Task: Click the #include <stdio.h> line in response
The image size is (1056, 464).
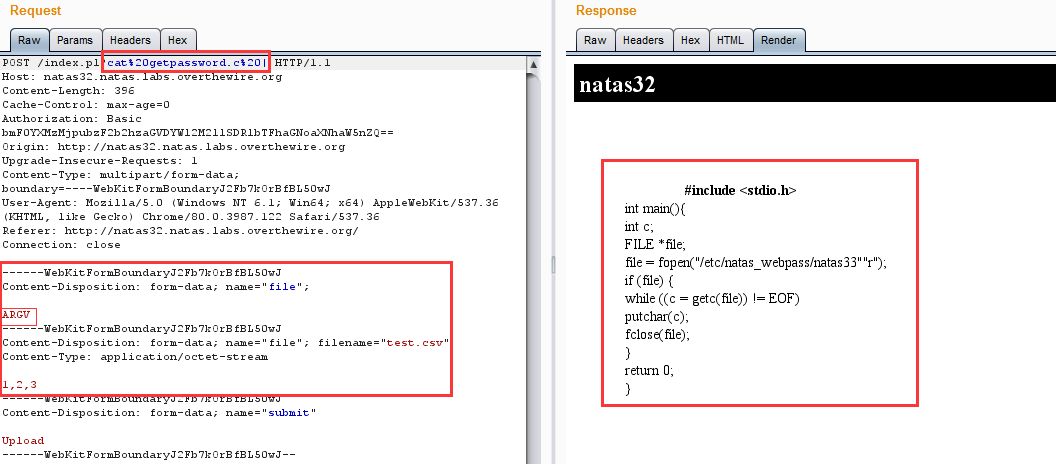Action: tap(740, 190)
